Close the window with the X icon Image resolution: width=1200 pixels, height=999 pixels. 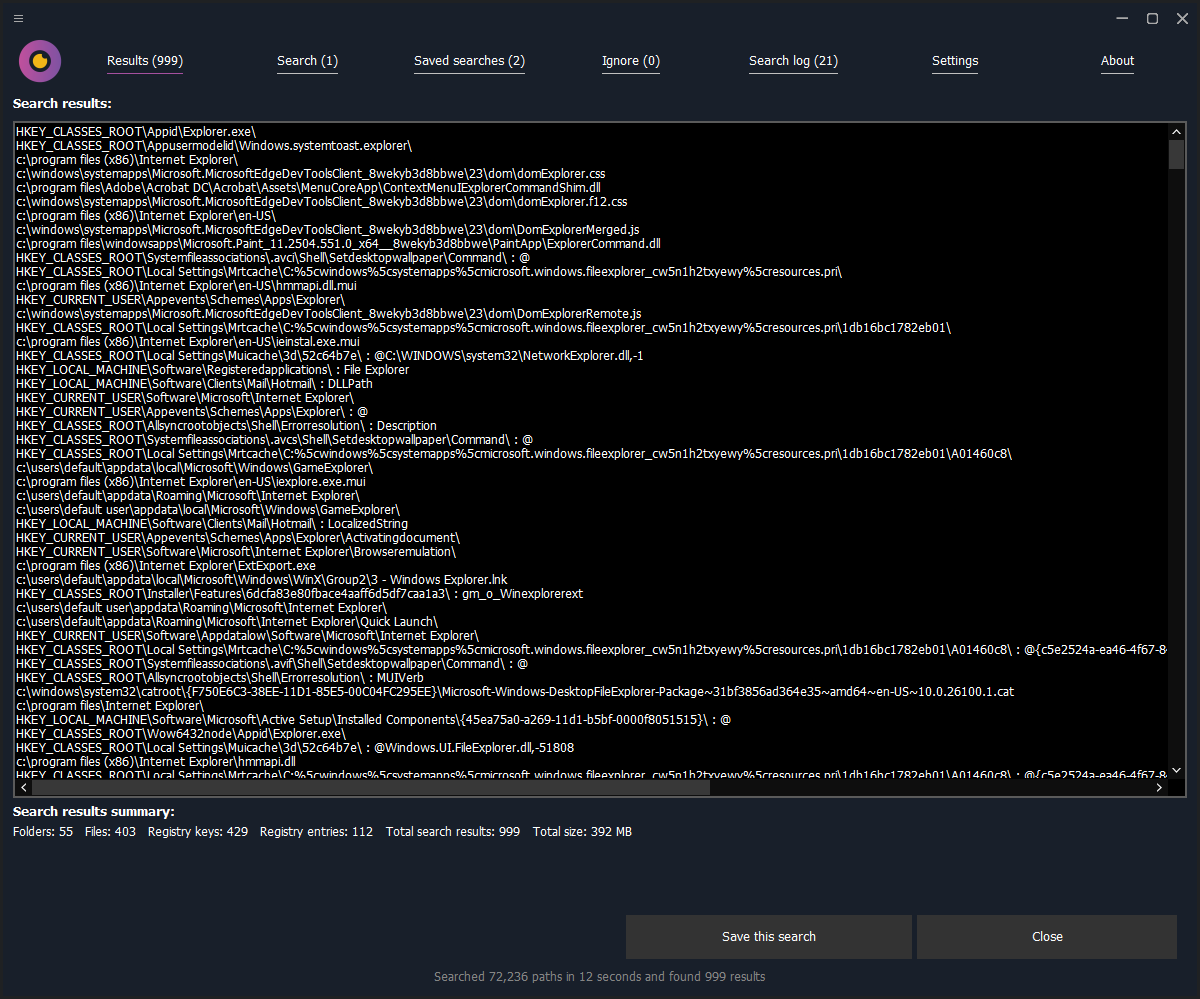pos(1180,18)
